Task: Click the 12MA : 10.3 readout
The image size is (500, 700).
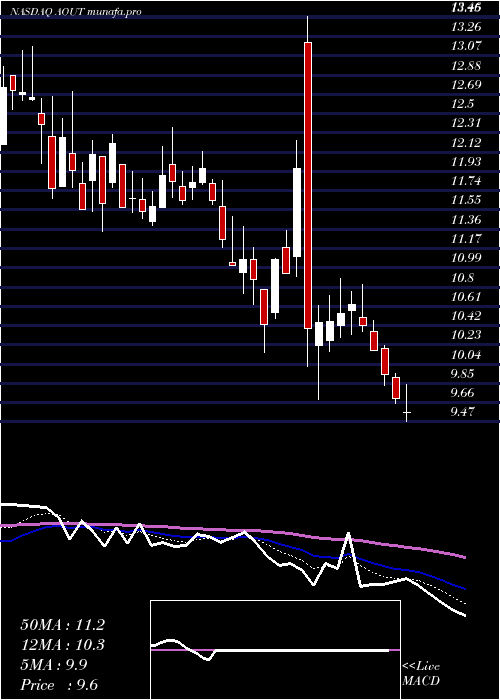Action: tap(62, 645)
